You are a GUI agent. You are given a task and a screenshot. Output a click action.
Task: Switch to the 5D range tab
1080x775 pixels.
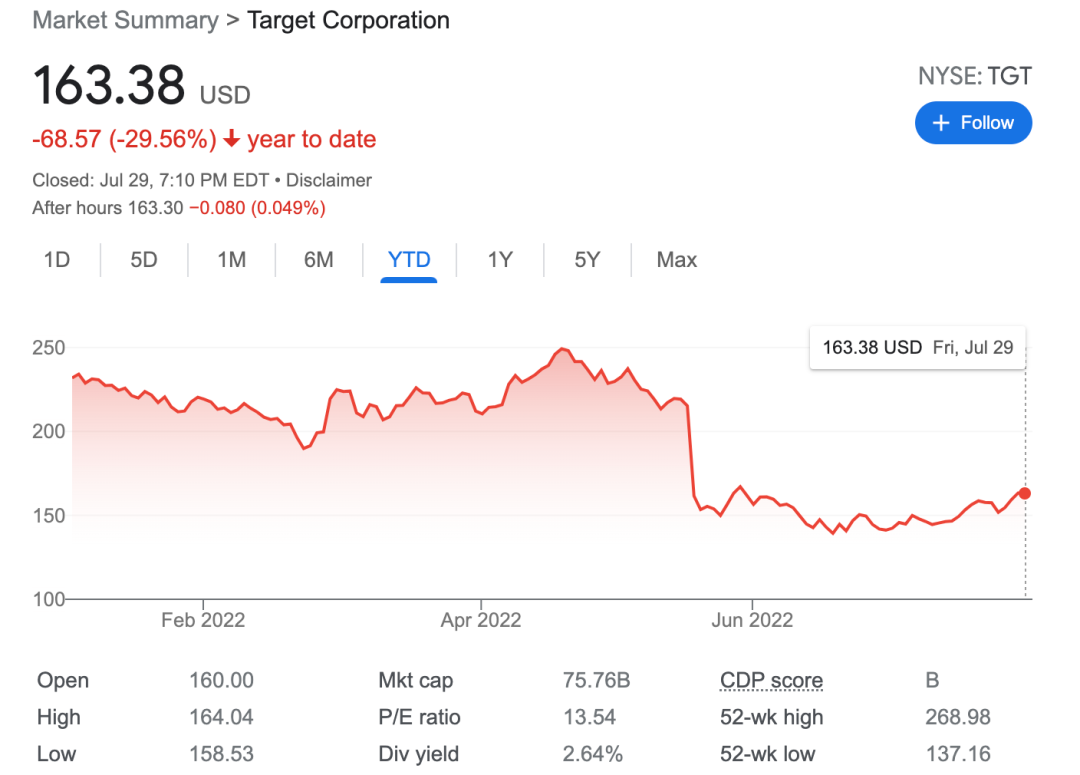tap(144, 260)
